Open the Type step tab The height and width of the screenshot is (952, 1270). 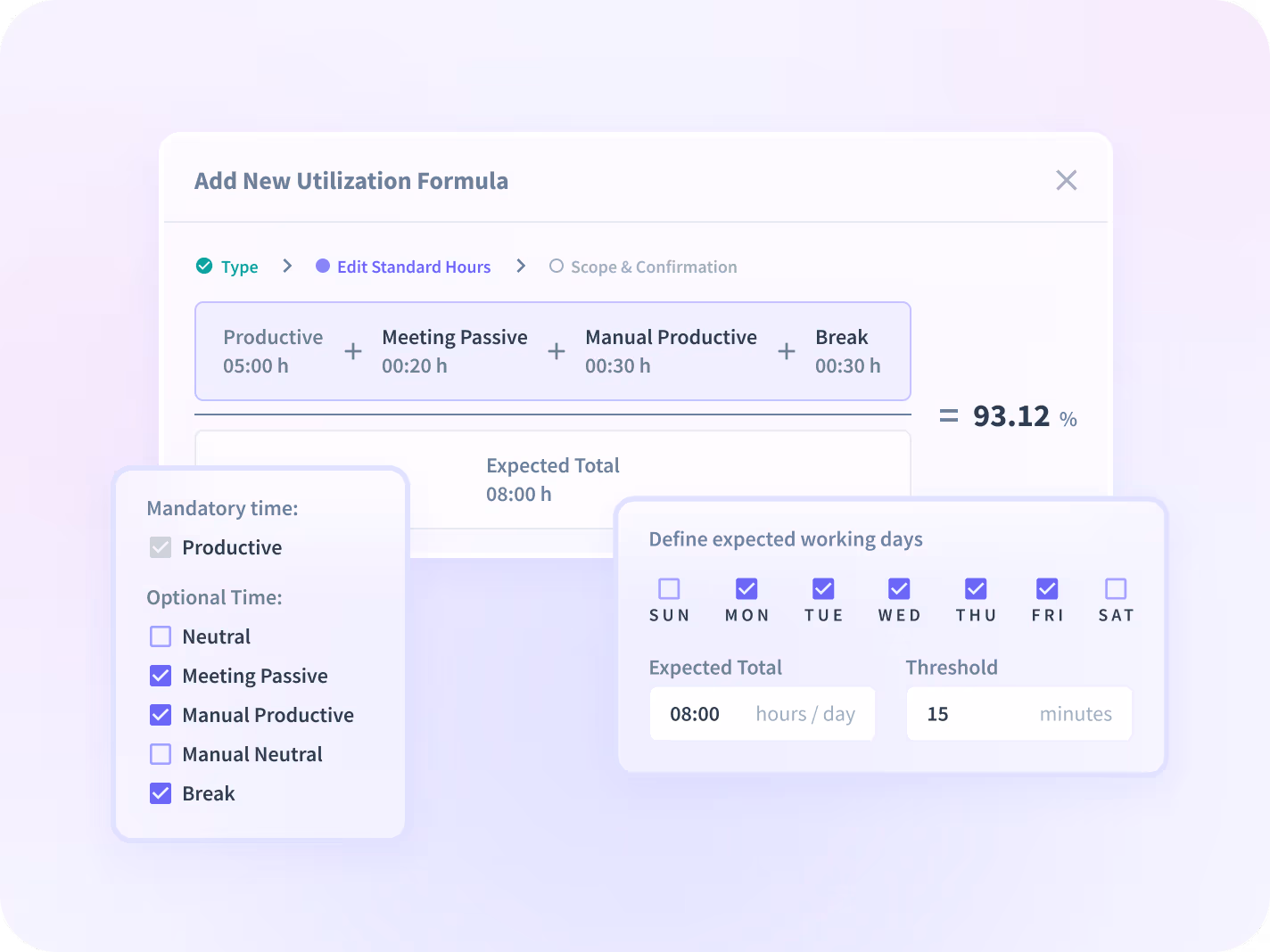pos(240,267)
